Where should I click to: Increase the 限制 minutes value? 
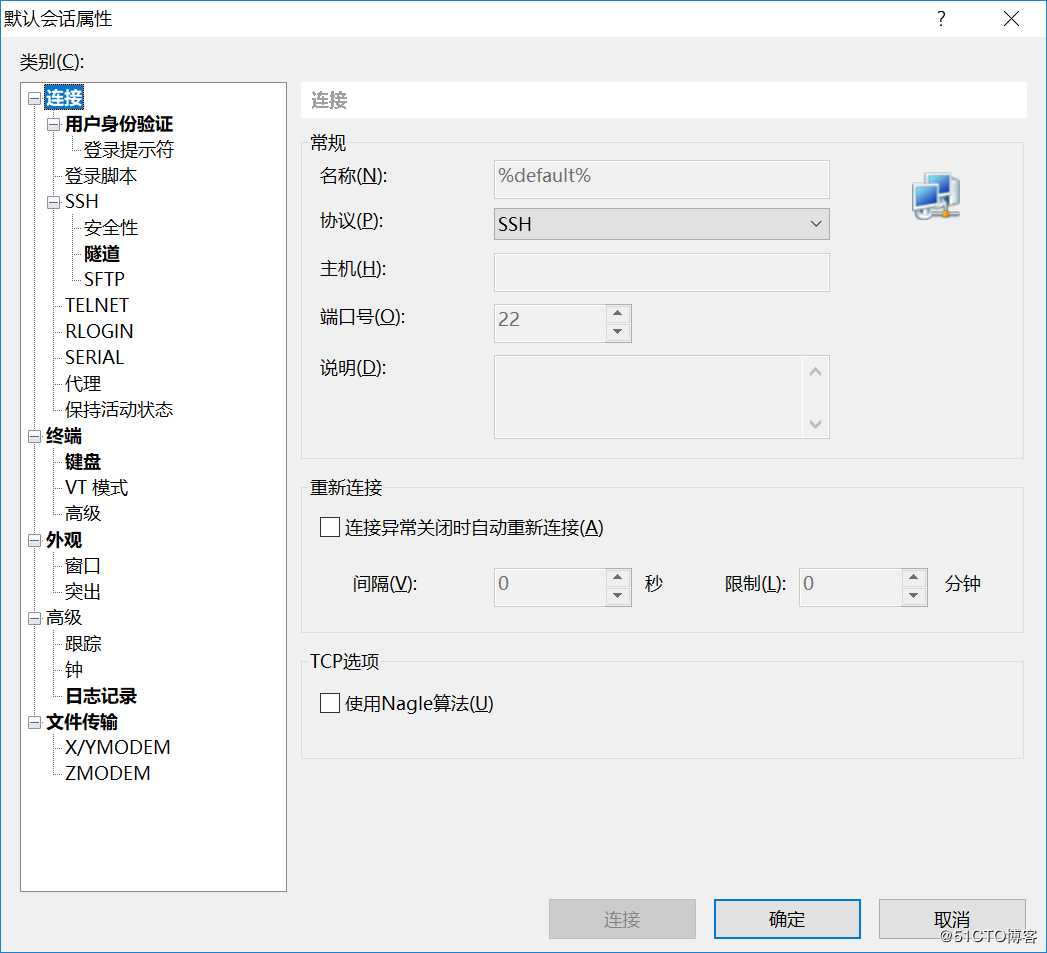click(x=913, y=577)
